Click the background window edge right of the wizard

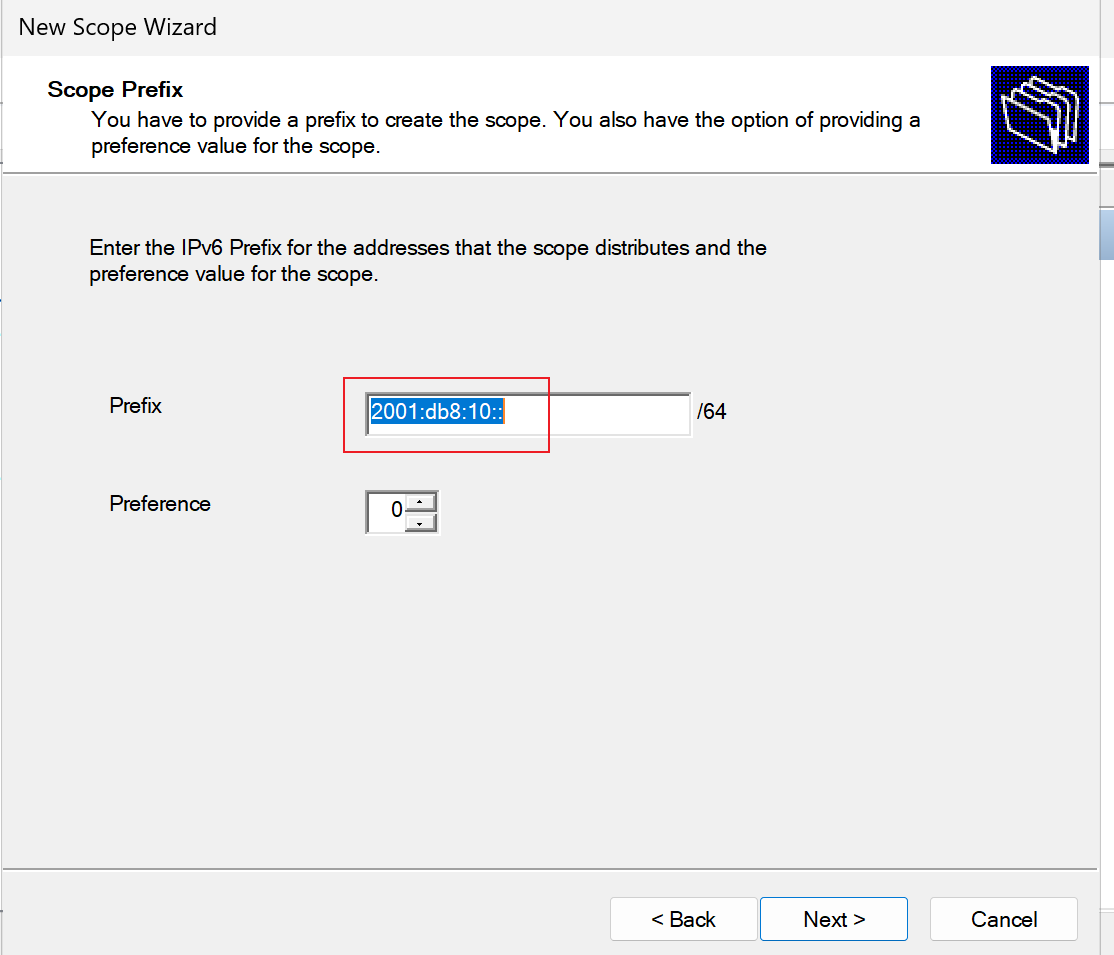[x=1106, y=568]
